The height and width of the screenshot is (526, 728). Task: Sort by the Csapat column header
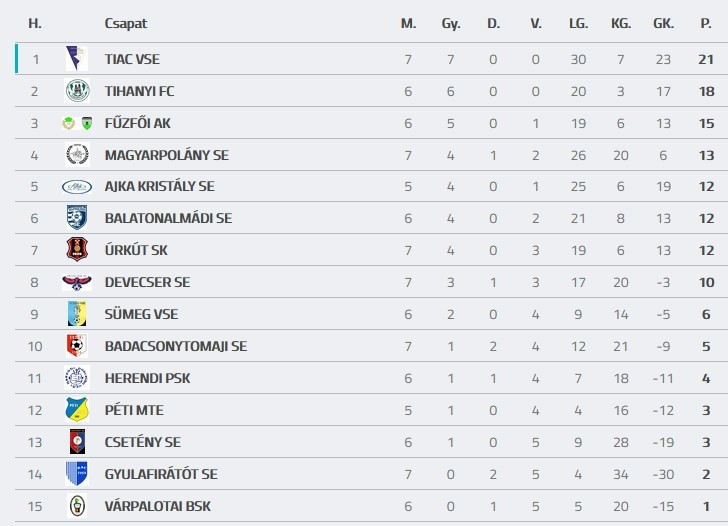[125, 23]
